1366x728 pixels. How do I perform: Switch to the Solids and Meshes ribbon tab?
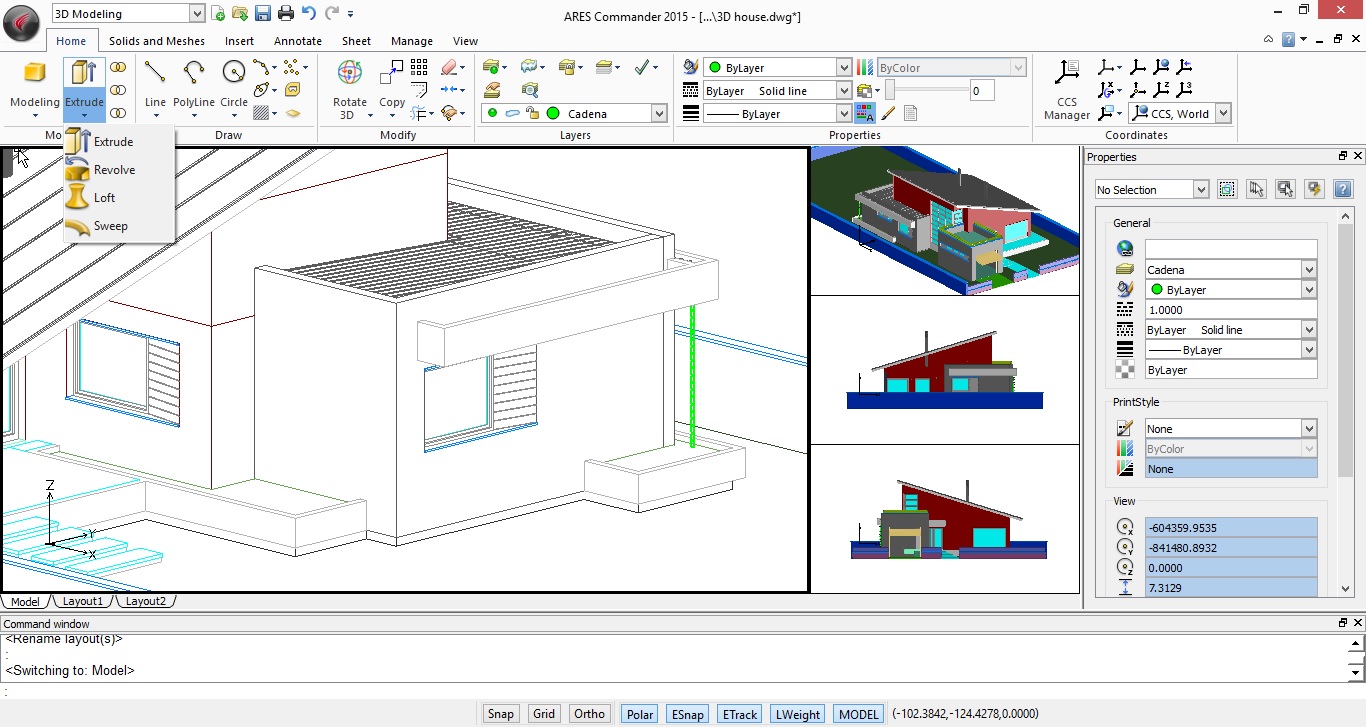tap(156, 41)
